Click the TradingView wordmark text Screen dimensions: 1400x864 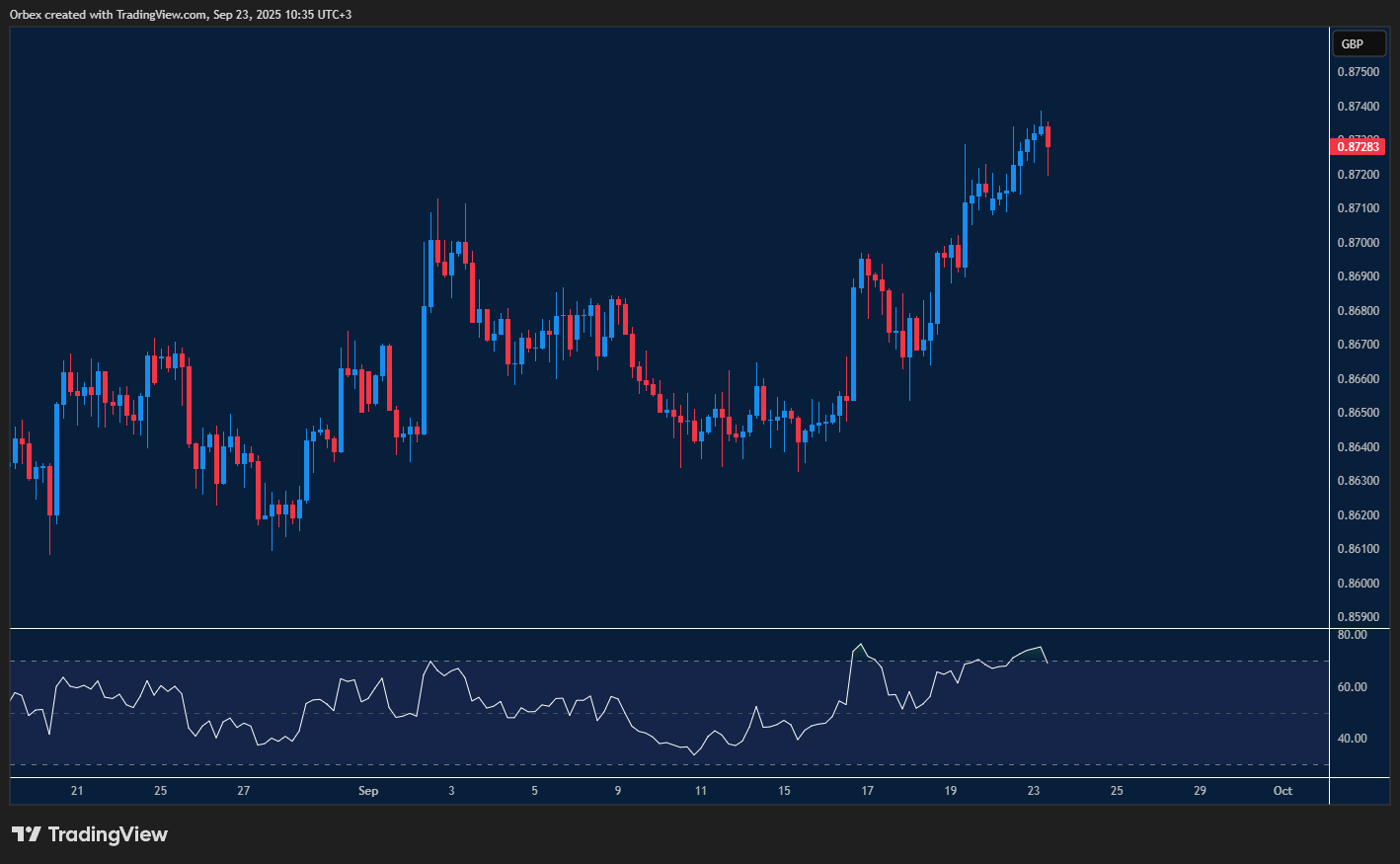[108, 834]
